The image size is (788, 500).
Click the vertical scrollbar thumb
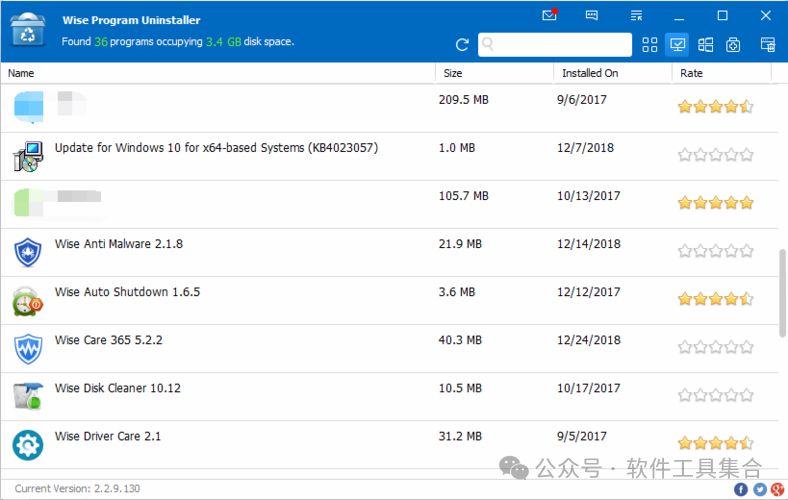pyautogui.click(x=782, y=293)
